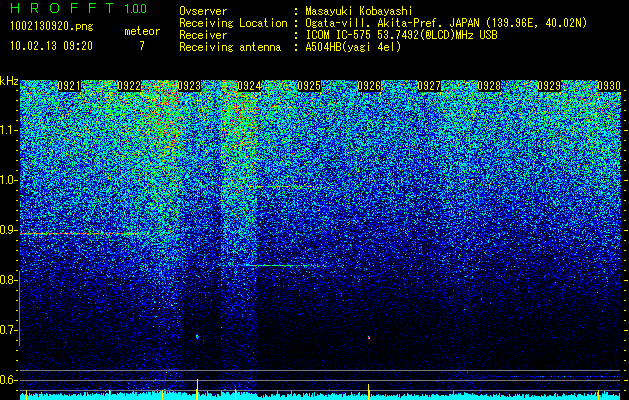Click the meteor count value 7
This screenshot has width=629, height=400.
[x=142, y=46]
